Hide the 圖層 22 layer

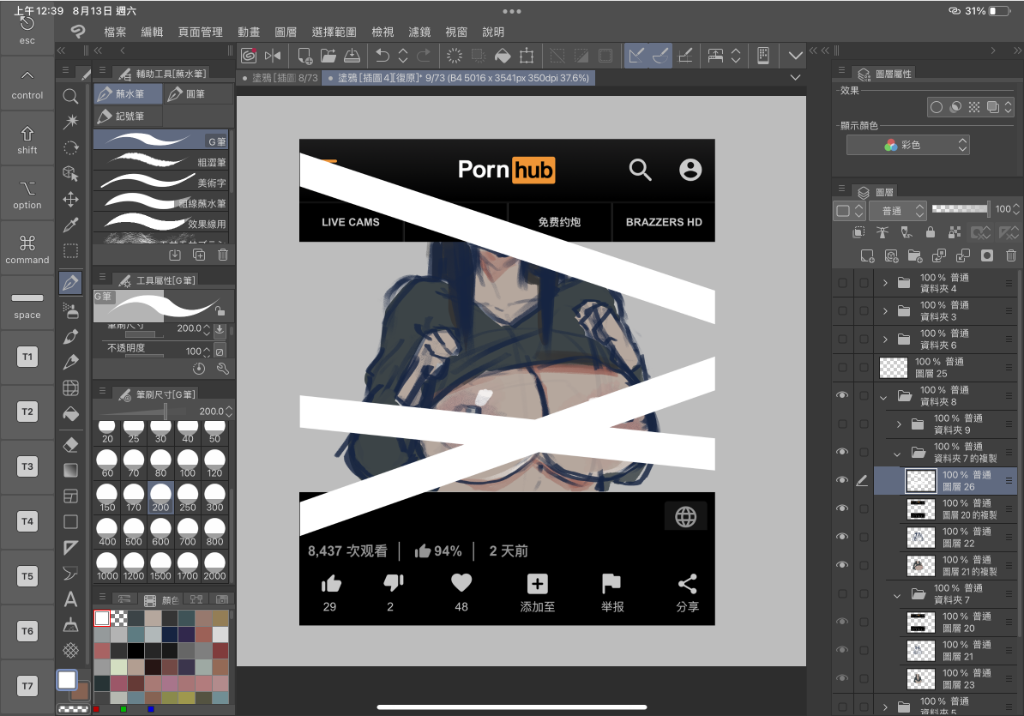pos(842,536)
